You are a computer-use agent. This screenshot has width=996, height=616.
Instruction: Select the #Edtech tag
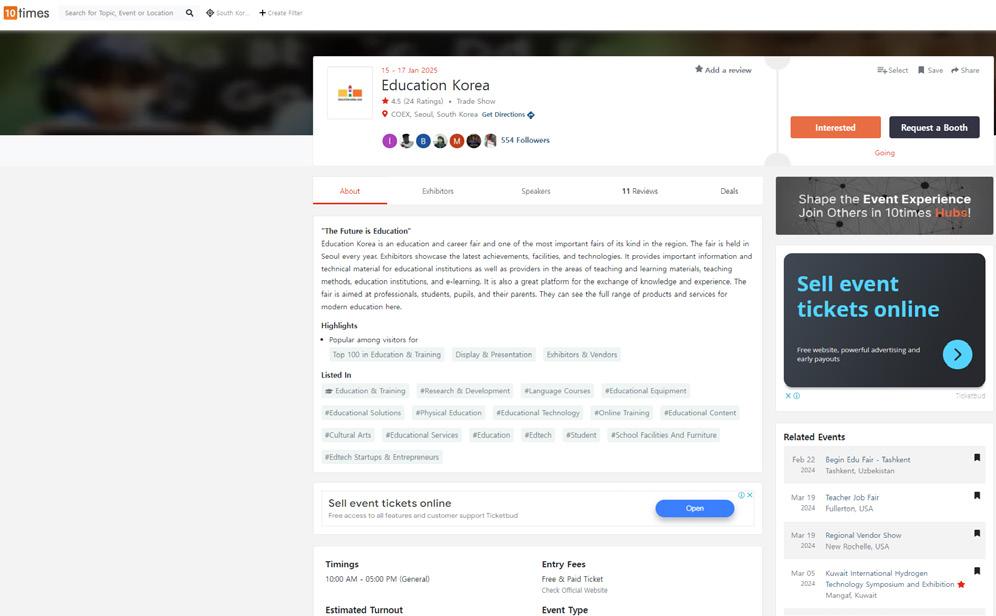[538, 435]
